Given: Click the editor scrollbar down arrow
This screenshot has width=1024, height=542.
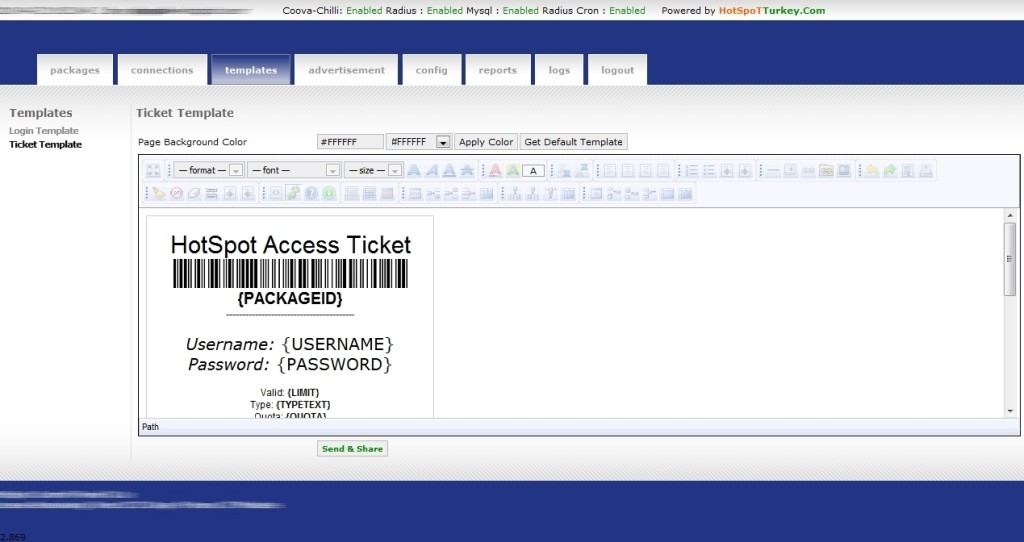Looking at the screenshot, I should click(x=1010, y=411).
